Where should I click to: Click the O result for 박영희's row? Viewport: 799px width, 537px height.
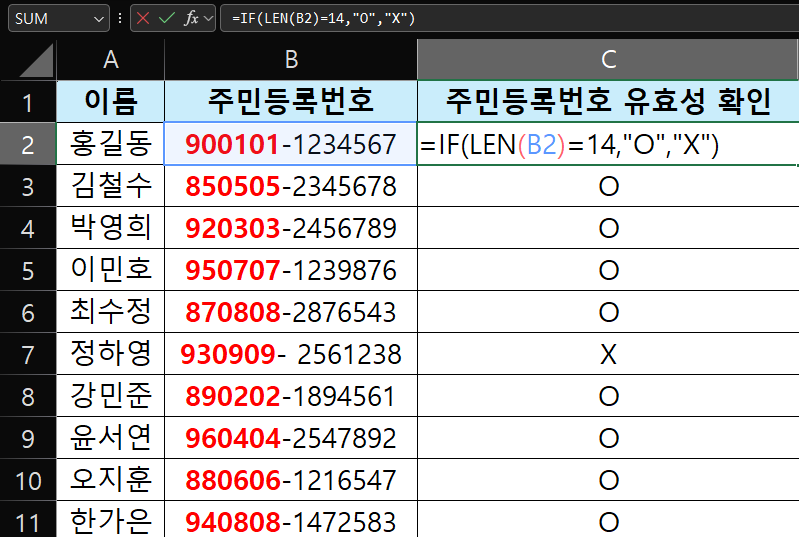608,228
